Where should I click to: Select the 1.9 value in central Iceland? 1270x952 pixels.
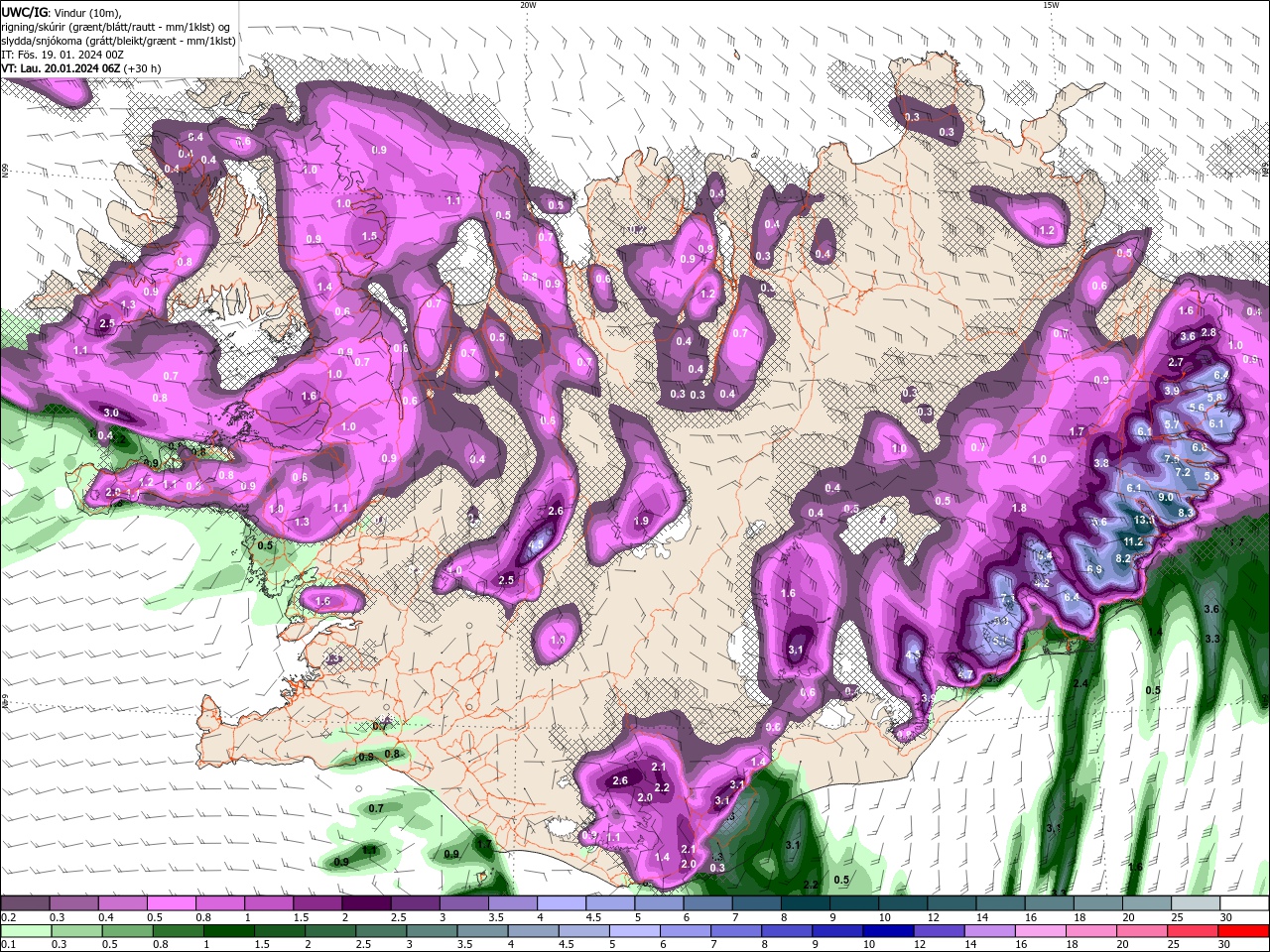(x=641, y=521)
